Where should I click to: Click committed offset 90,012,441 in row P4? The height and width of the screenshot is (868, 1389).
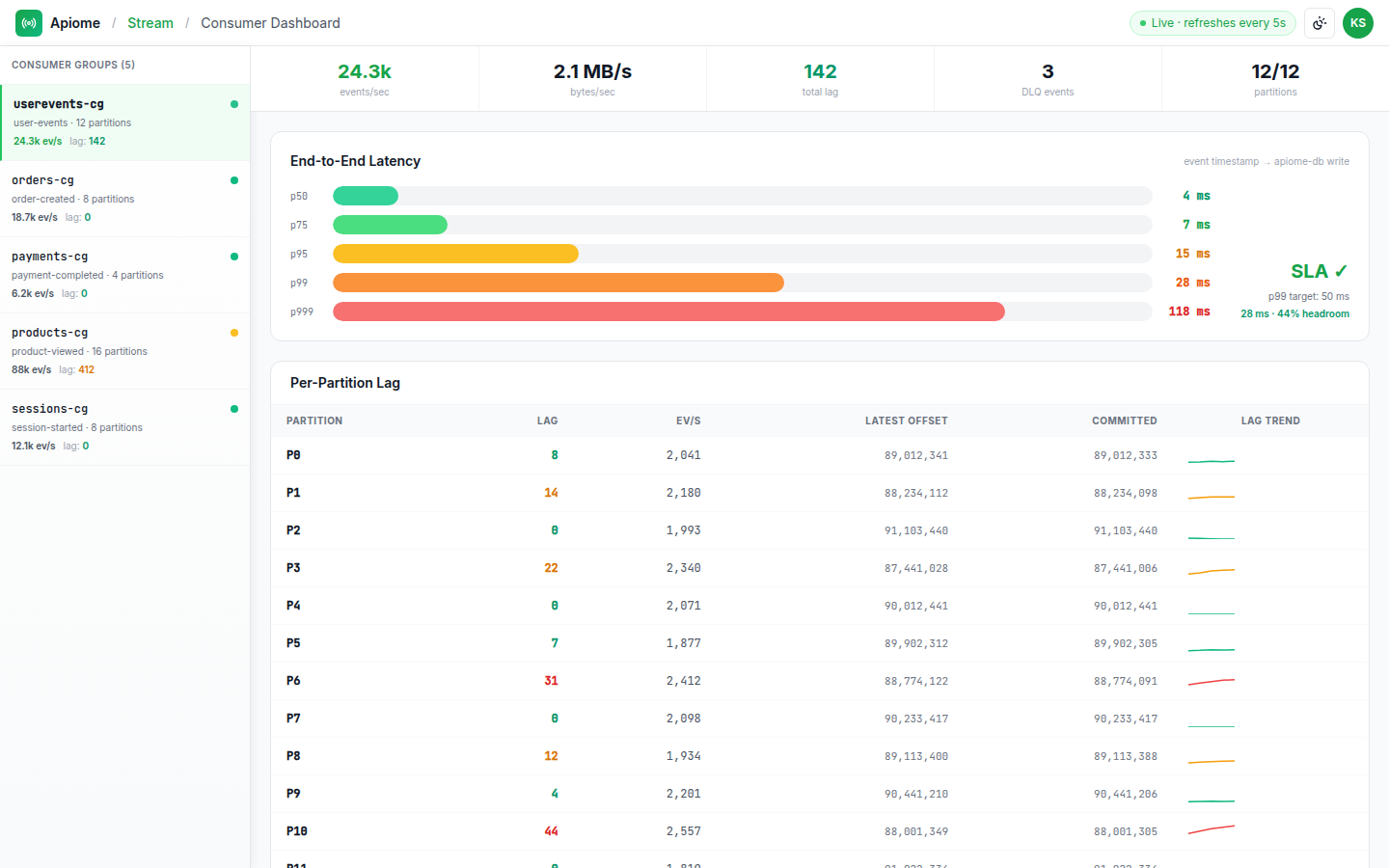pyautogui.click(x=1126, y=606)
